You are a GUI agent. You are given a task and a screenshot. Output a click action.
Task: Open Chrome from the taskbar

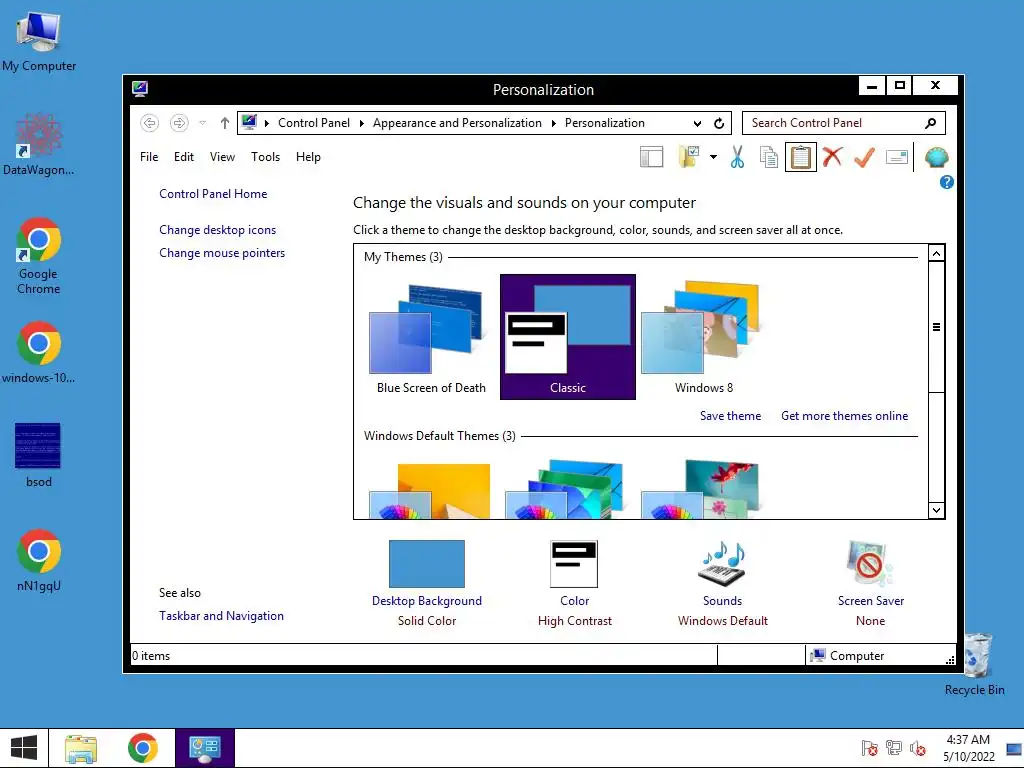[x=143, y=748]
